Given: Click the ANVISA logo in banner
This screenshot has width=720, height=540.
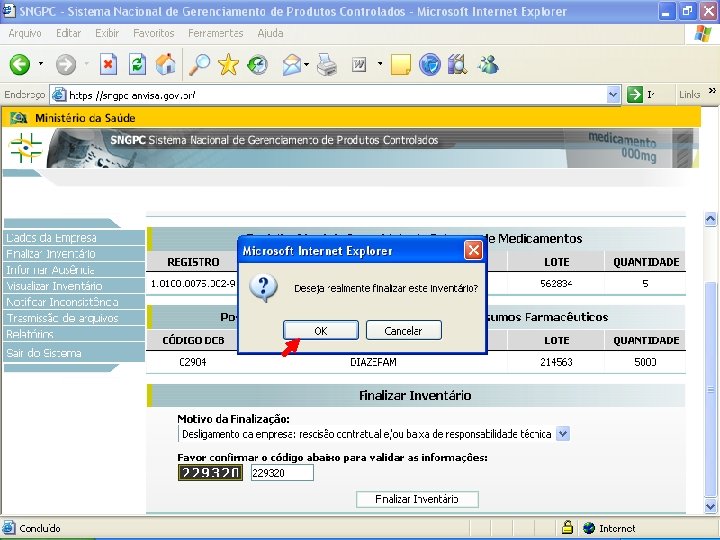Looking at the screenshot, I should pos(25,148).
